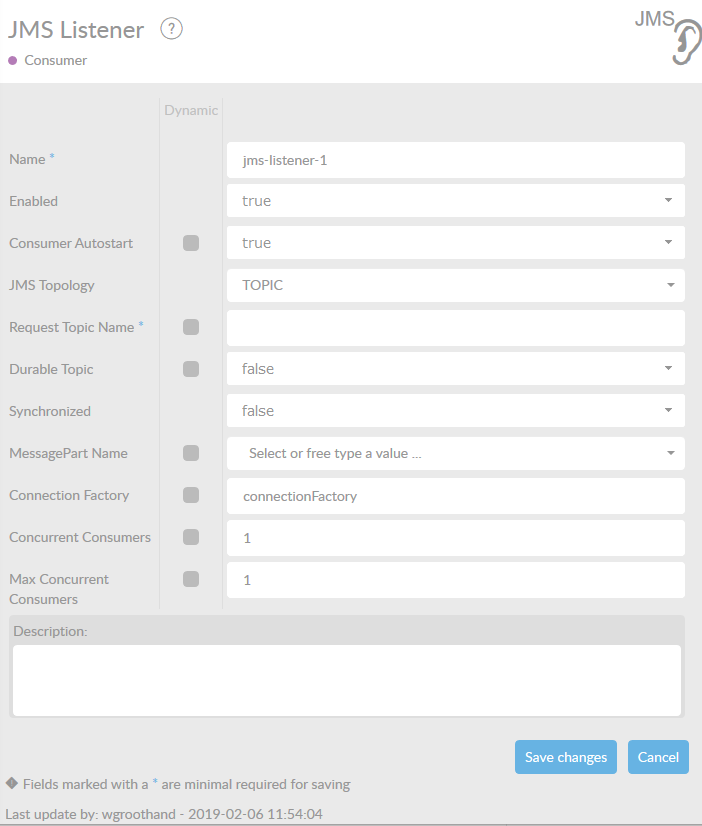Click the Name input field
This screenshot has width=702, height=826.
click(x=455, y=159)
